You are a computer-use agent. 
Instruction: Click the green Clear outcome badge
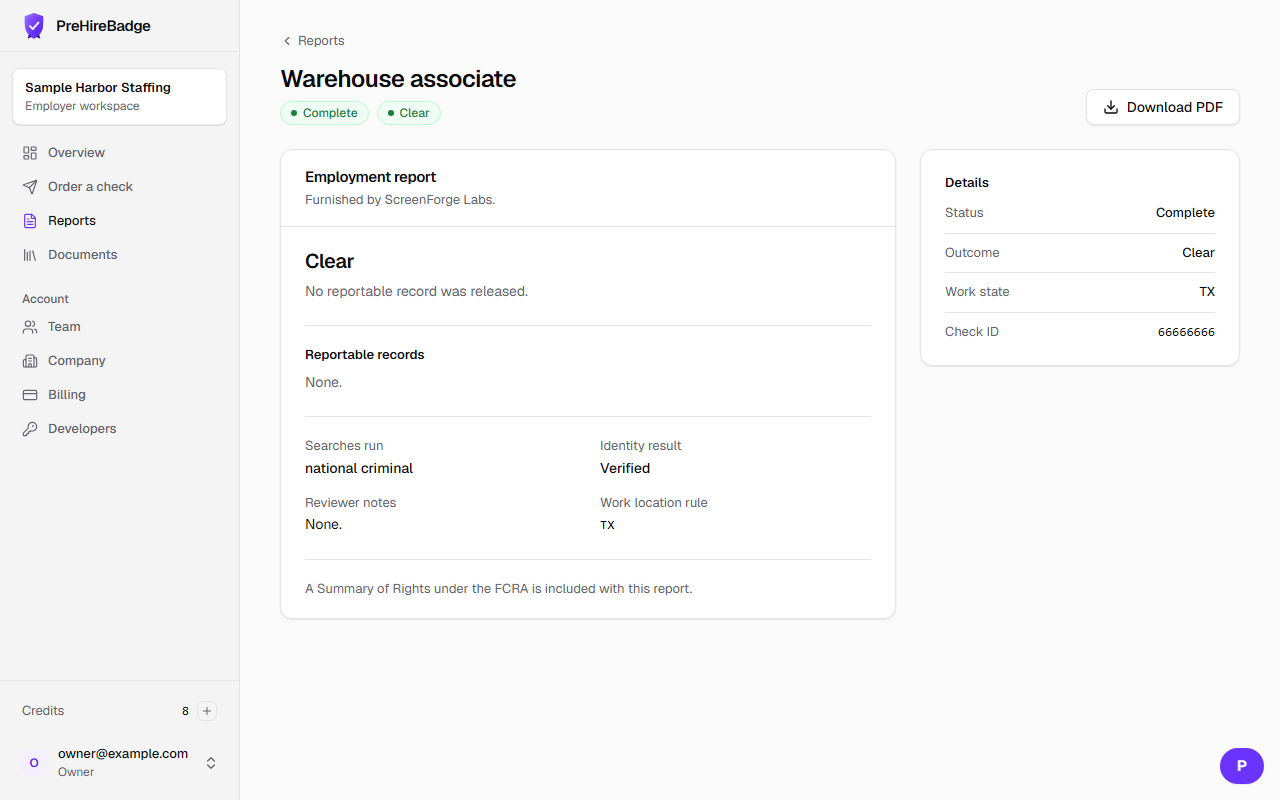[409, 113]
